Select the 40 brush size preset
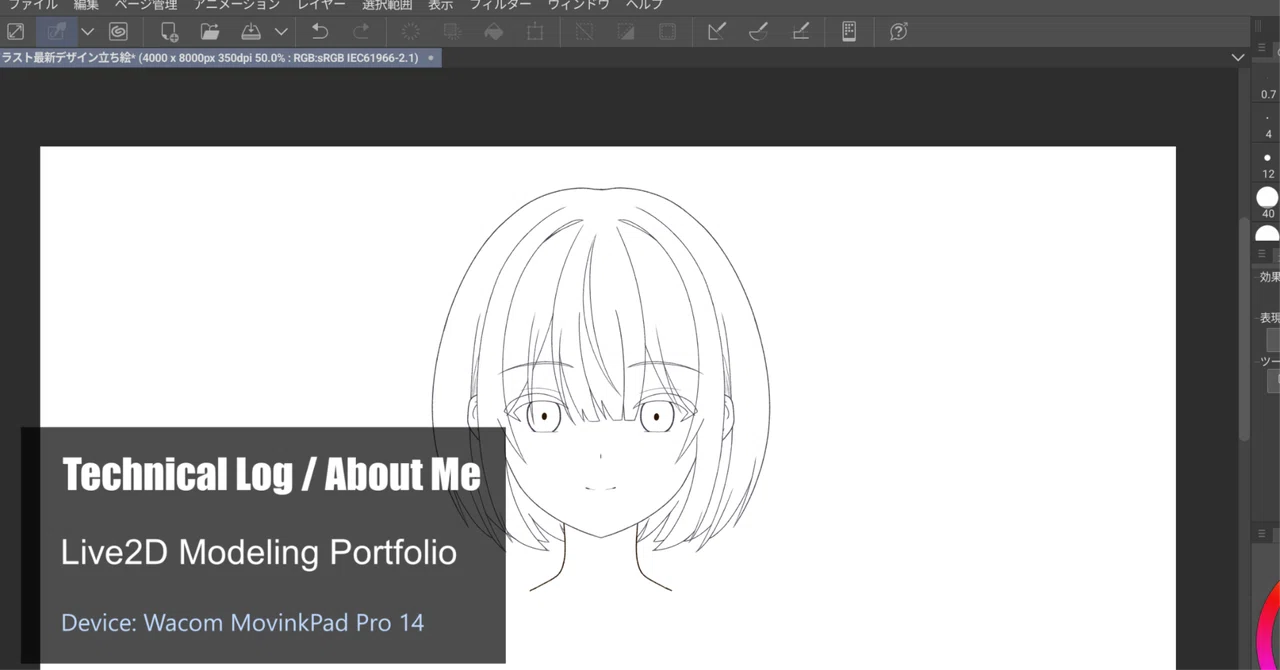 coord(1268,203)
